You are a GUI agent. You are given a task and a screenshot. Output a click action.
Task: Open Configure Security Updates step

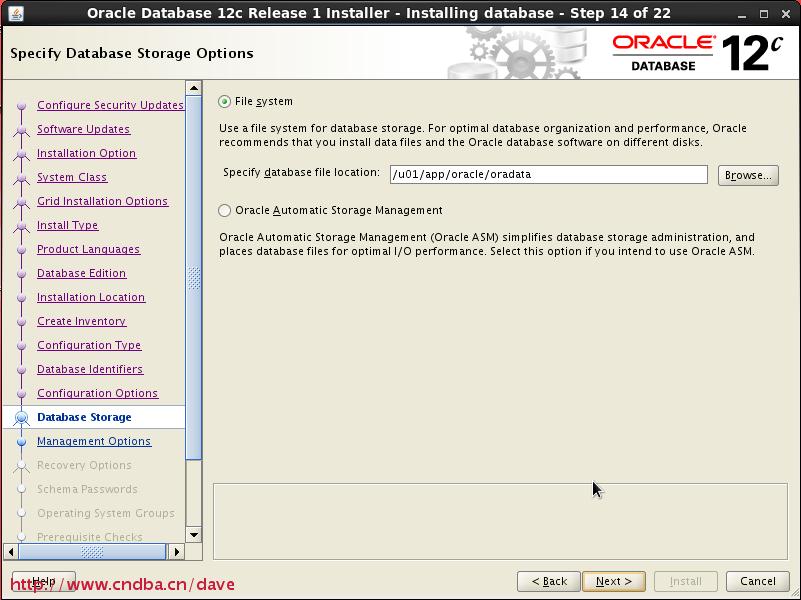tap(110, 105)
